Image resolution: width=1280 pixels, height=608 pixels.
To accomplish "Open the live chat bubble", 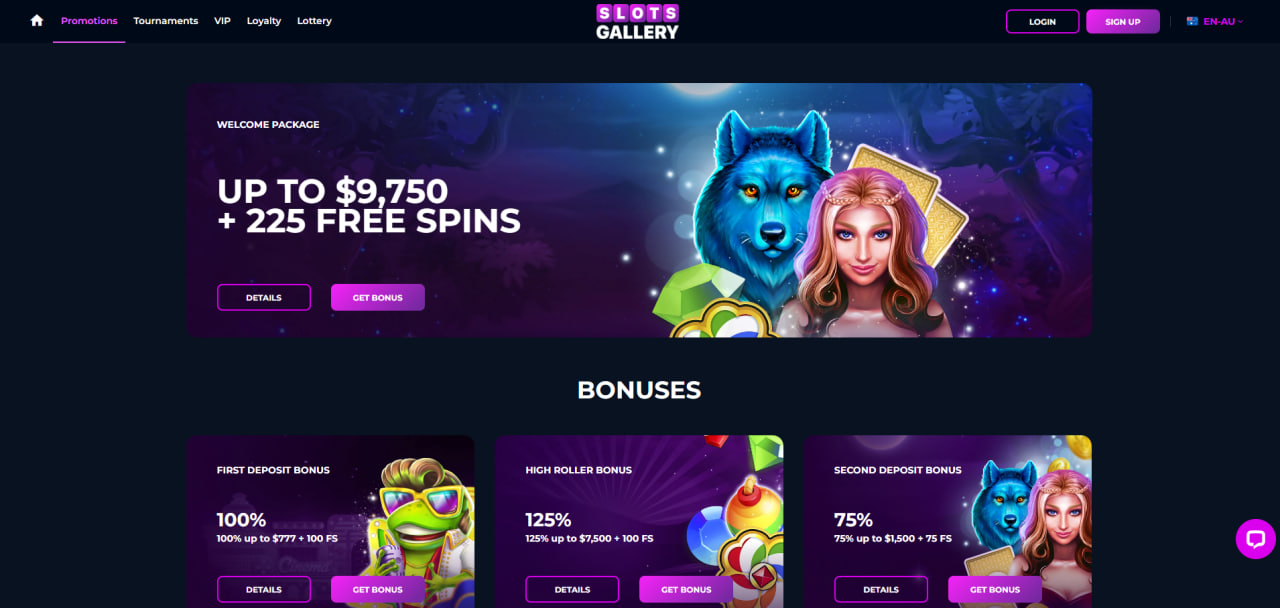I will [x=1255, y=539].
